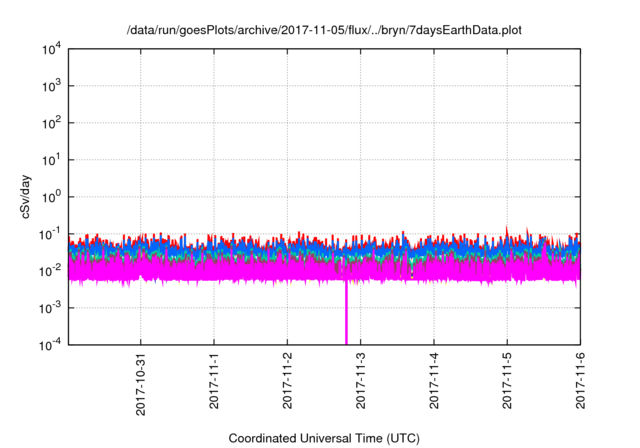Click the magenta dropout spike near 2017-11-3
640x448 pixels.
347,313
